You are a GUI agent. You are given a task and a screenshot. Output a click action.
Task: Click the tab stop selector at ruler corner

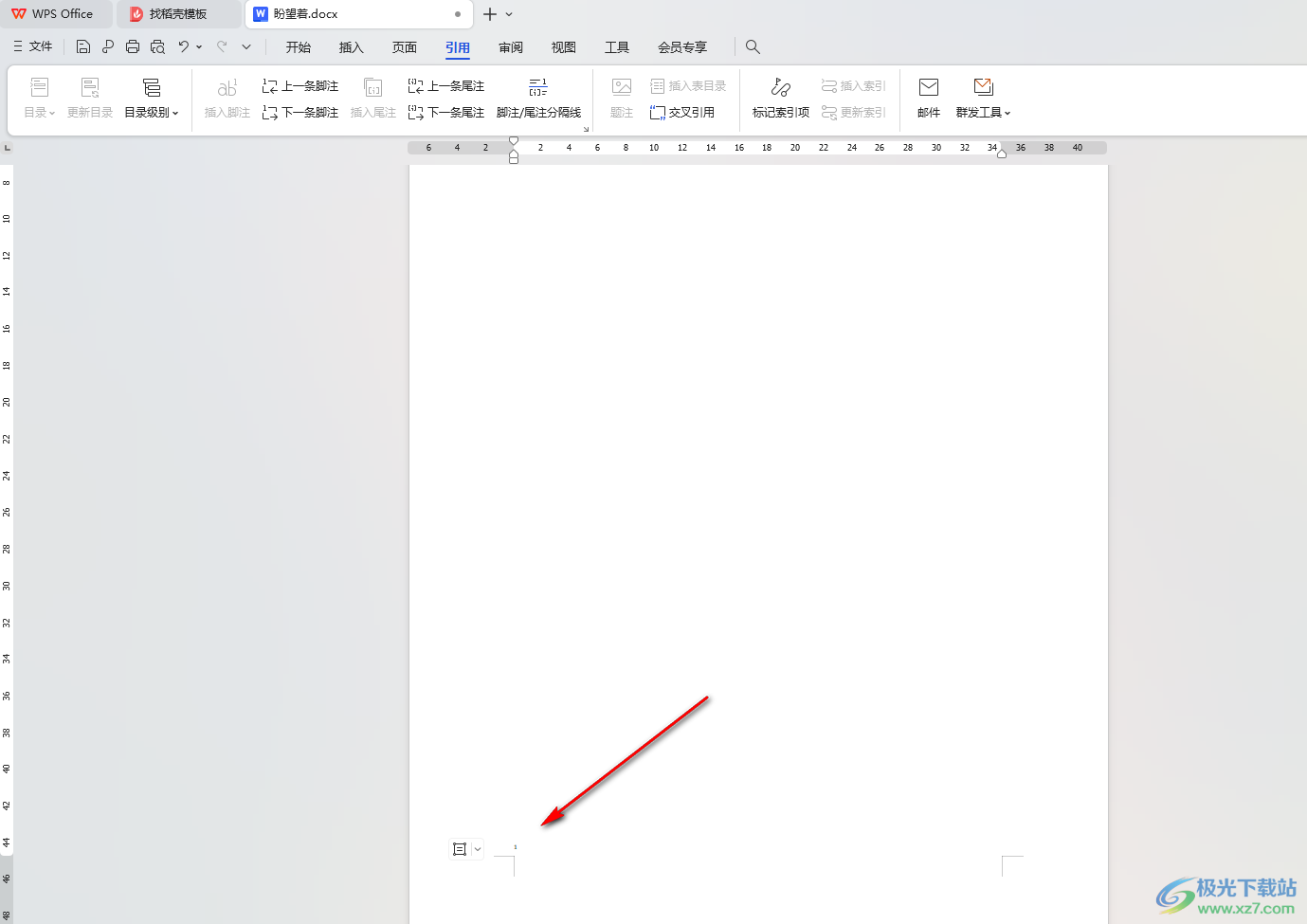[8, 148]
